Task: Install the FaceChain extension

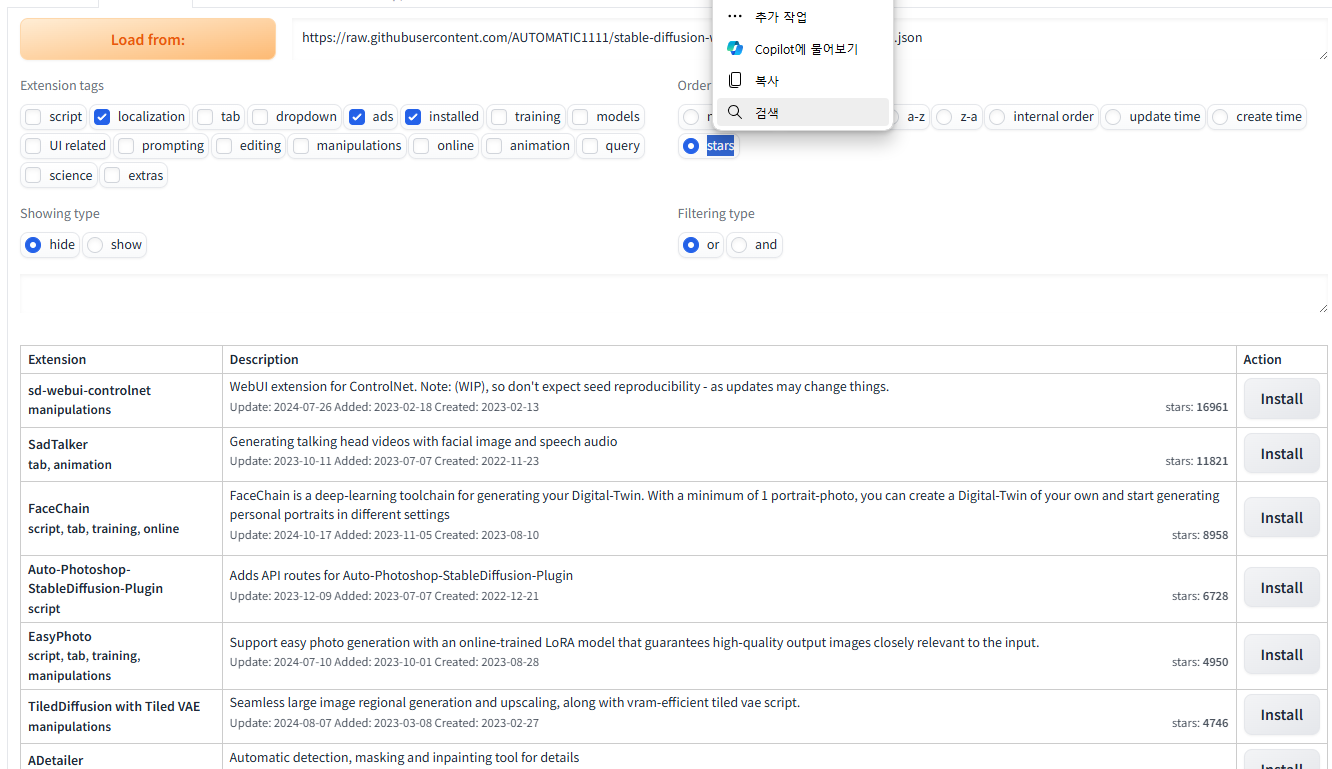Action: [1281, 518]
